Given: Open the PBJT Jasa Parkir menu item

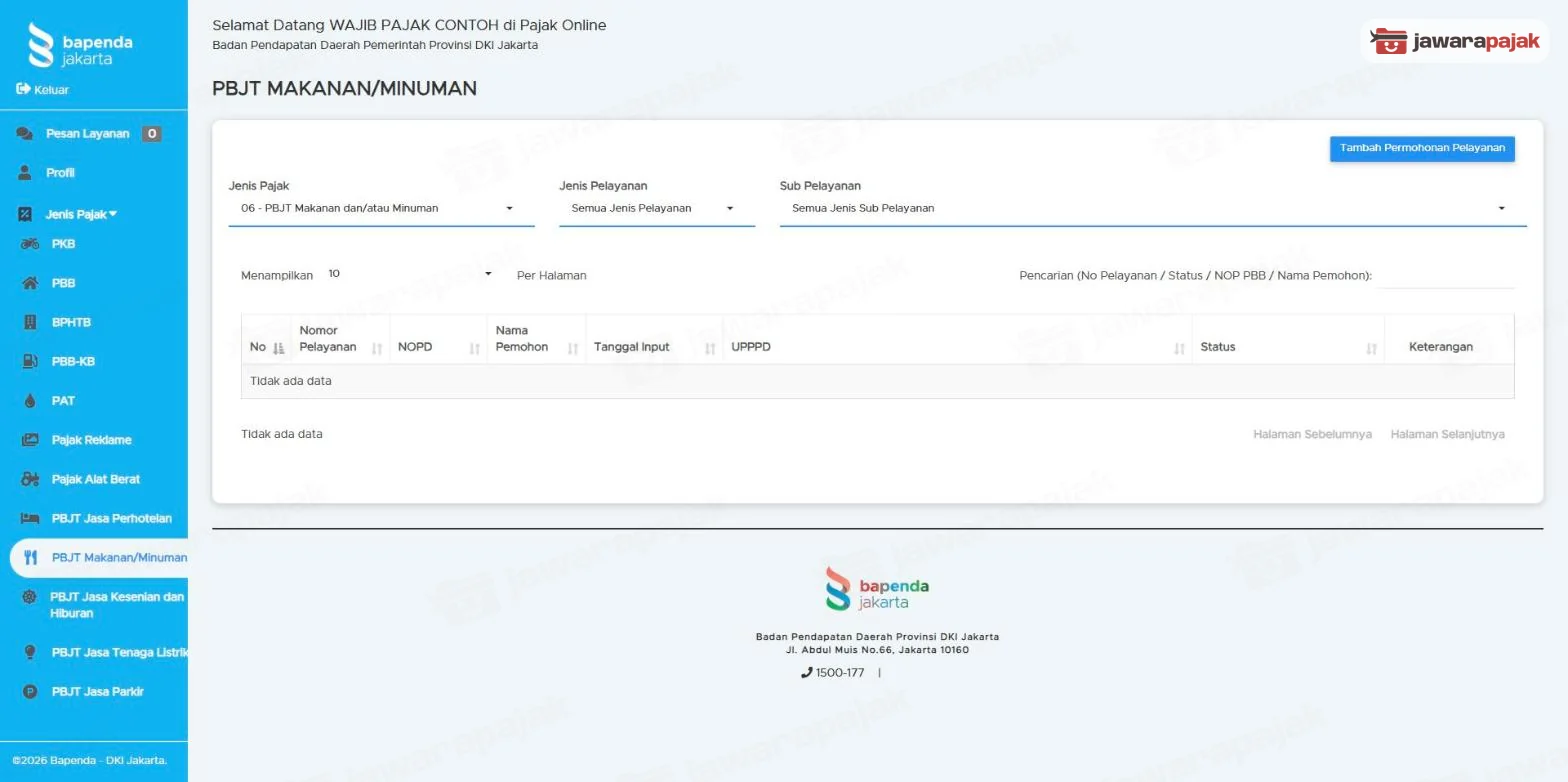Looking at the screenshot, I should pos(98,691).
